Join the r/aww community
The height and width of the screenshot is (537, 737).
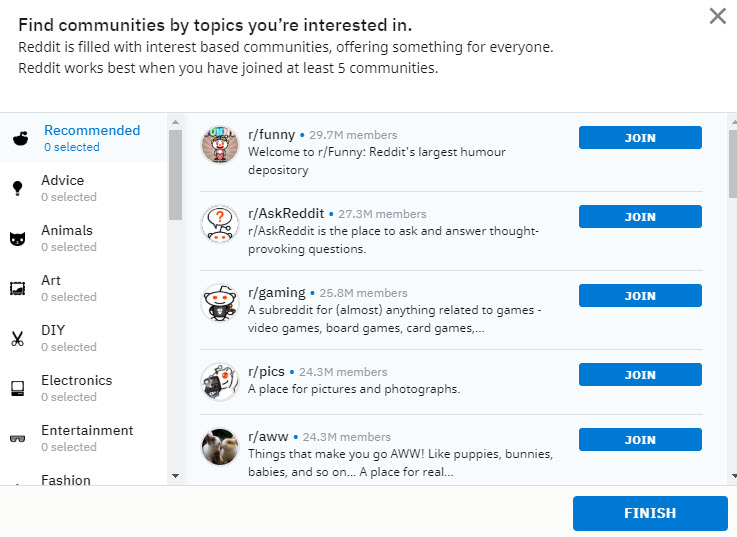(640, 440)
